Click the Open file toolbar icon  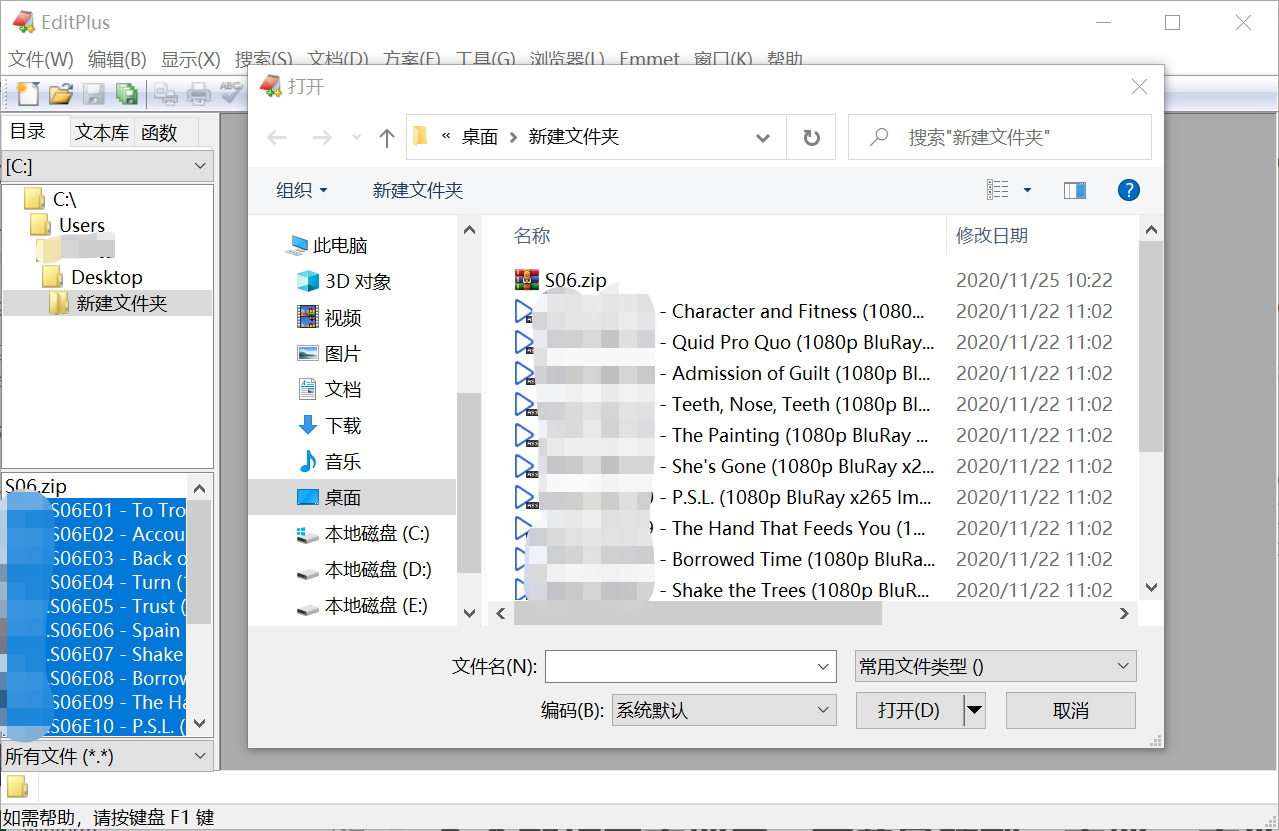[x=61, y=94]
